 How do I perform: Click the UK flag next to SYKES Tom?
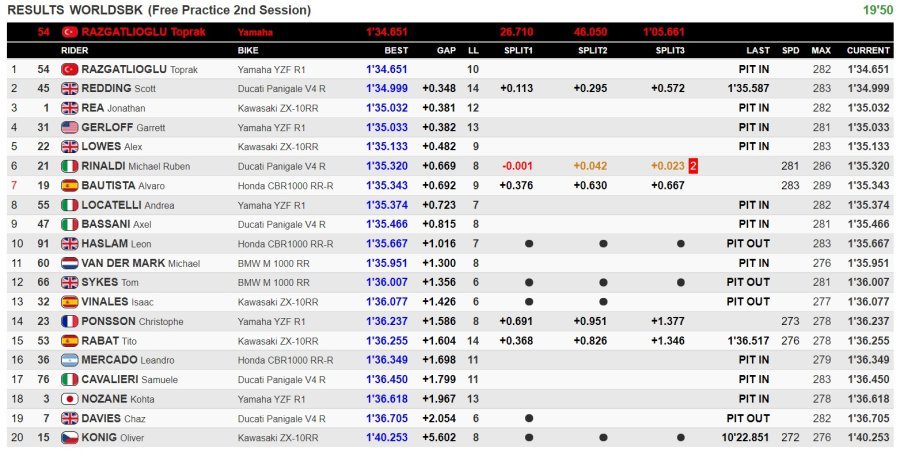(x=69, y=282)
